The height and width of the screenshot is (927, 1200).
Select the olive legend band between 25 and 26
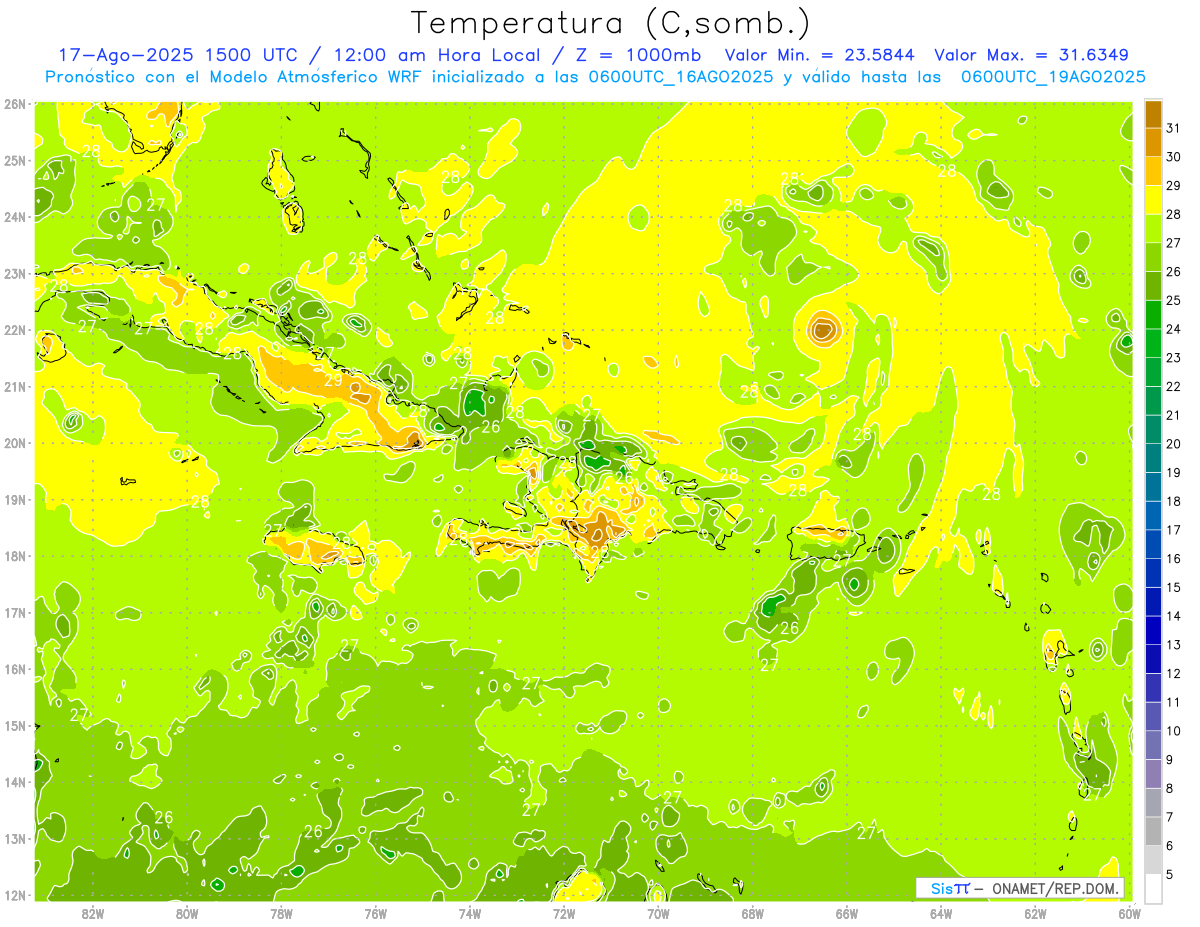(1153, 285)
